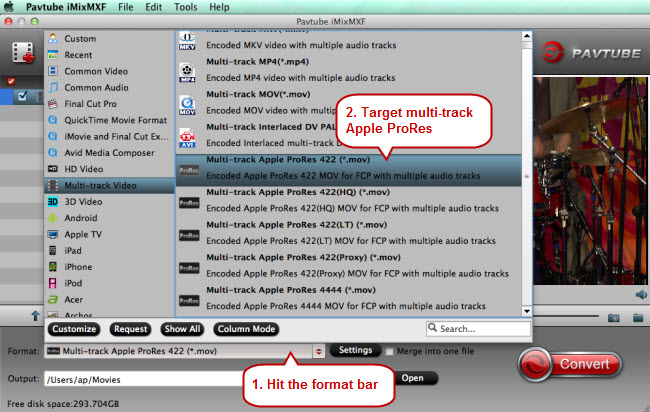
Task: Open QuickTime Movie Format icon
Action: click(53, 120)
